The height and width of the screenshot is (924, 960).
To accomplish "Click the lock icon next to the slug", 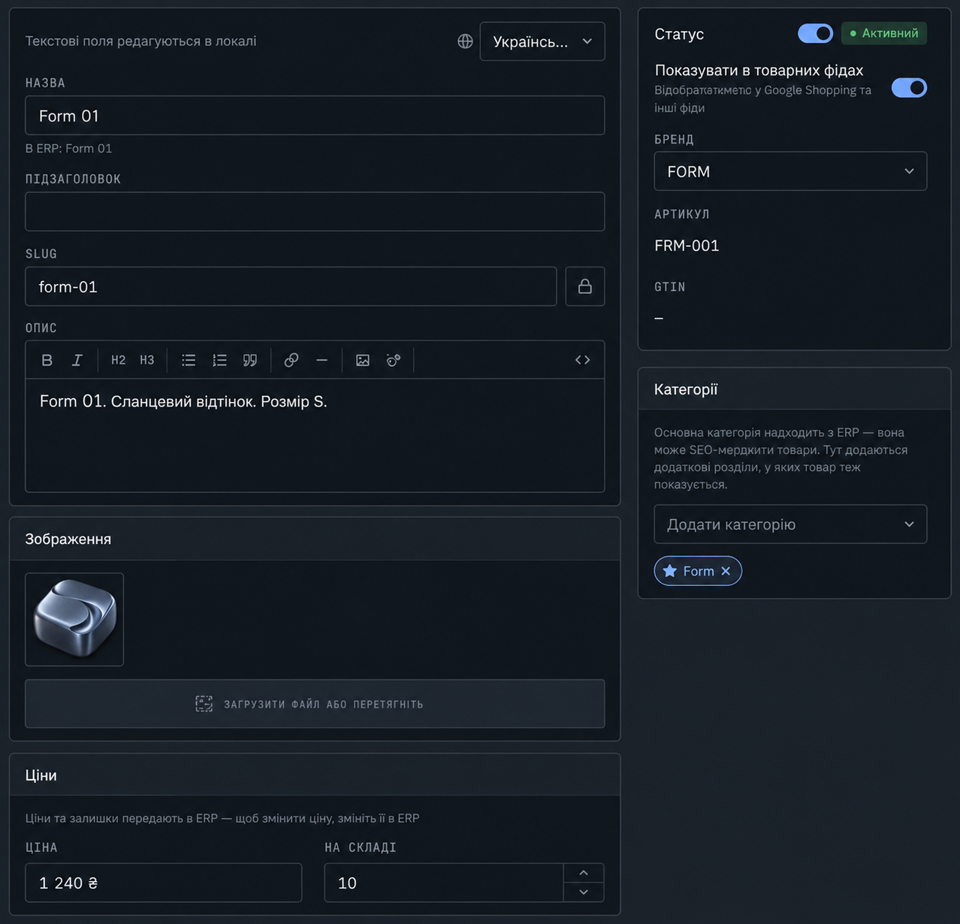I will [x=585, y=286].
